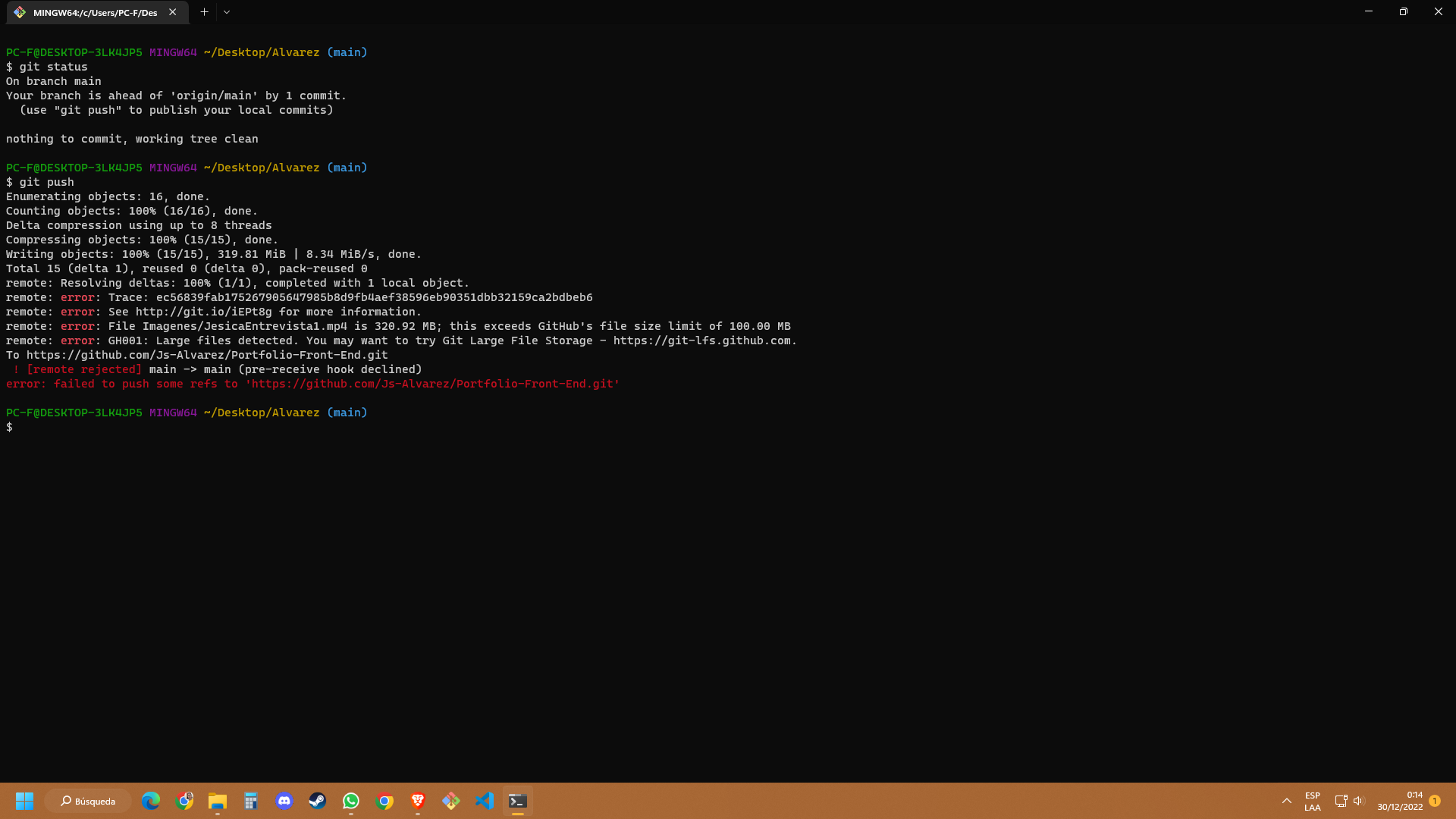This screenshot has width=1456, height=819.
Task: Click 'On branch main' text
Action: (x=54, y=81)
